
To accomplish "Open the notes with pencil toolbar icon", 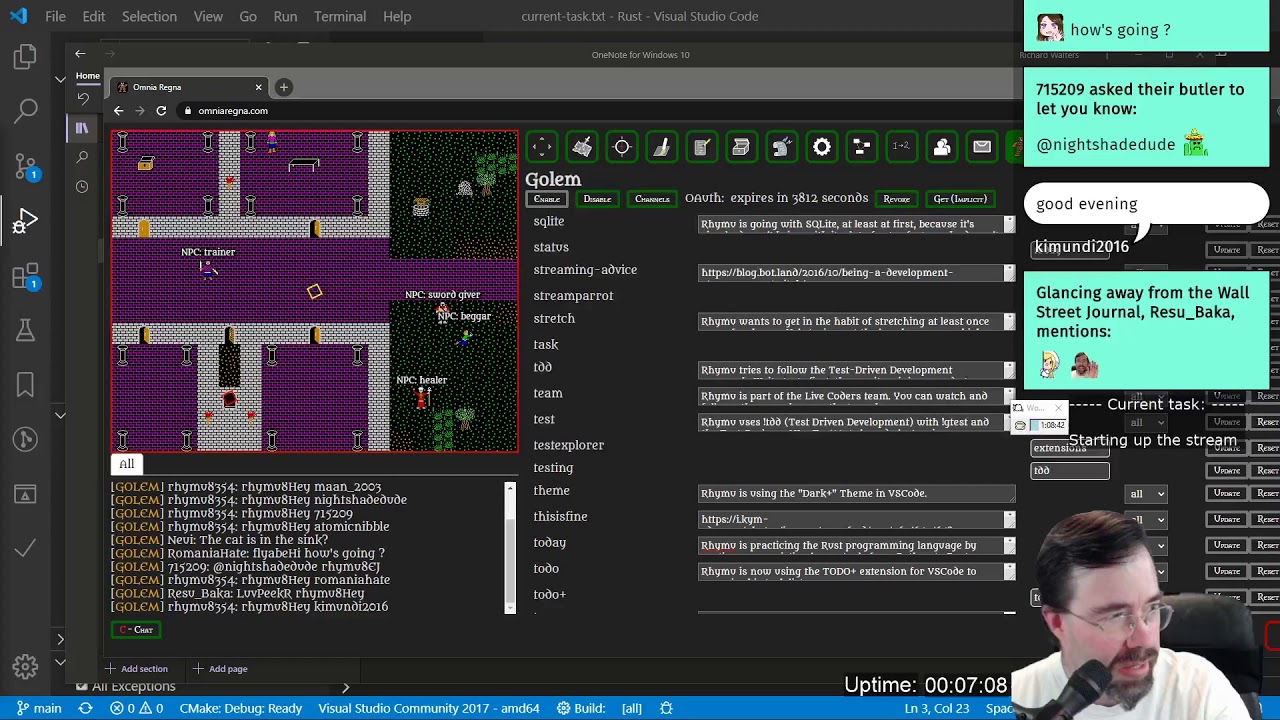I will point(702,147).
